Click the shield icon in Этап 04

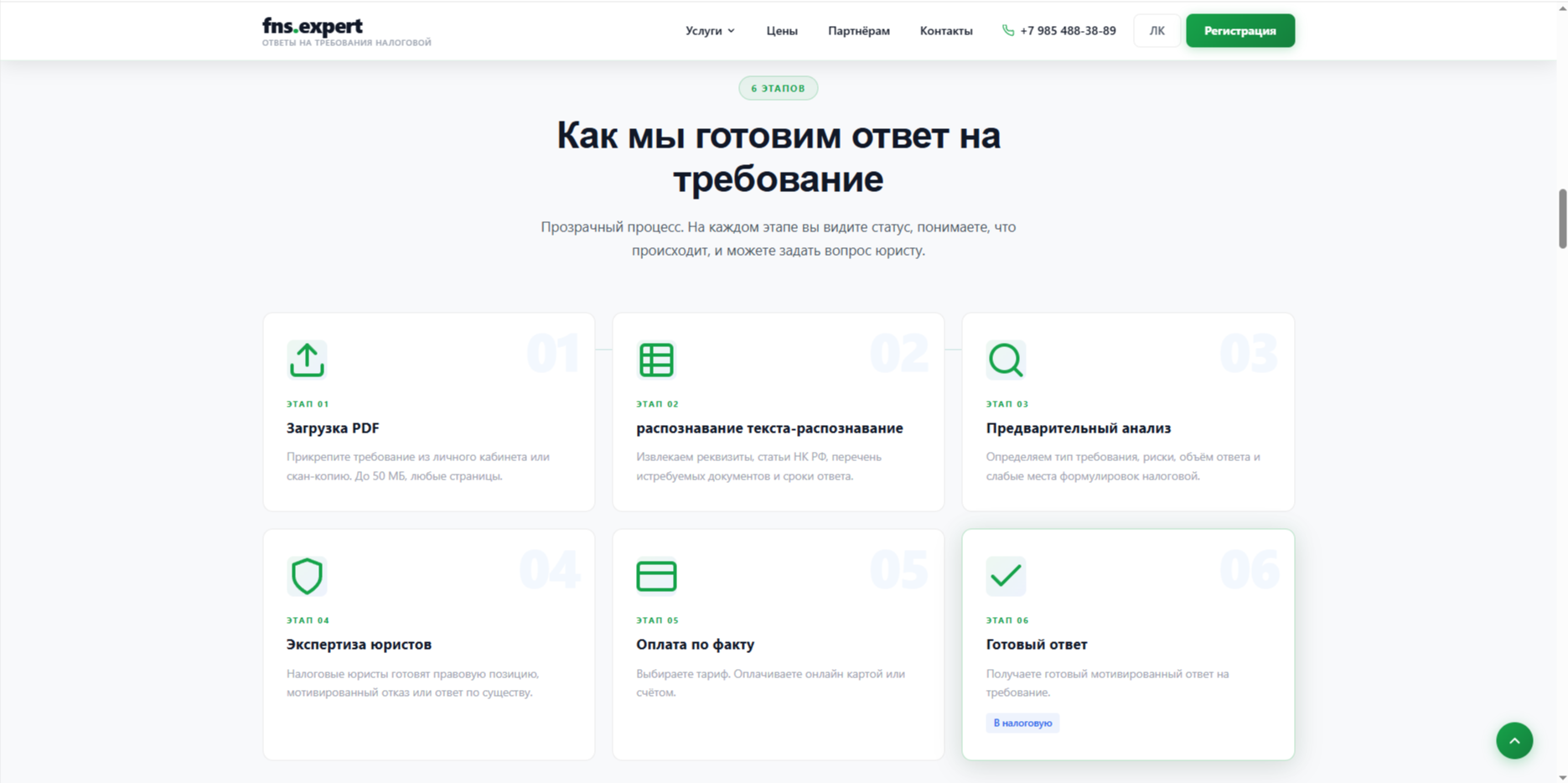pyautogui.click(x=307, y=576)
